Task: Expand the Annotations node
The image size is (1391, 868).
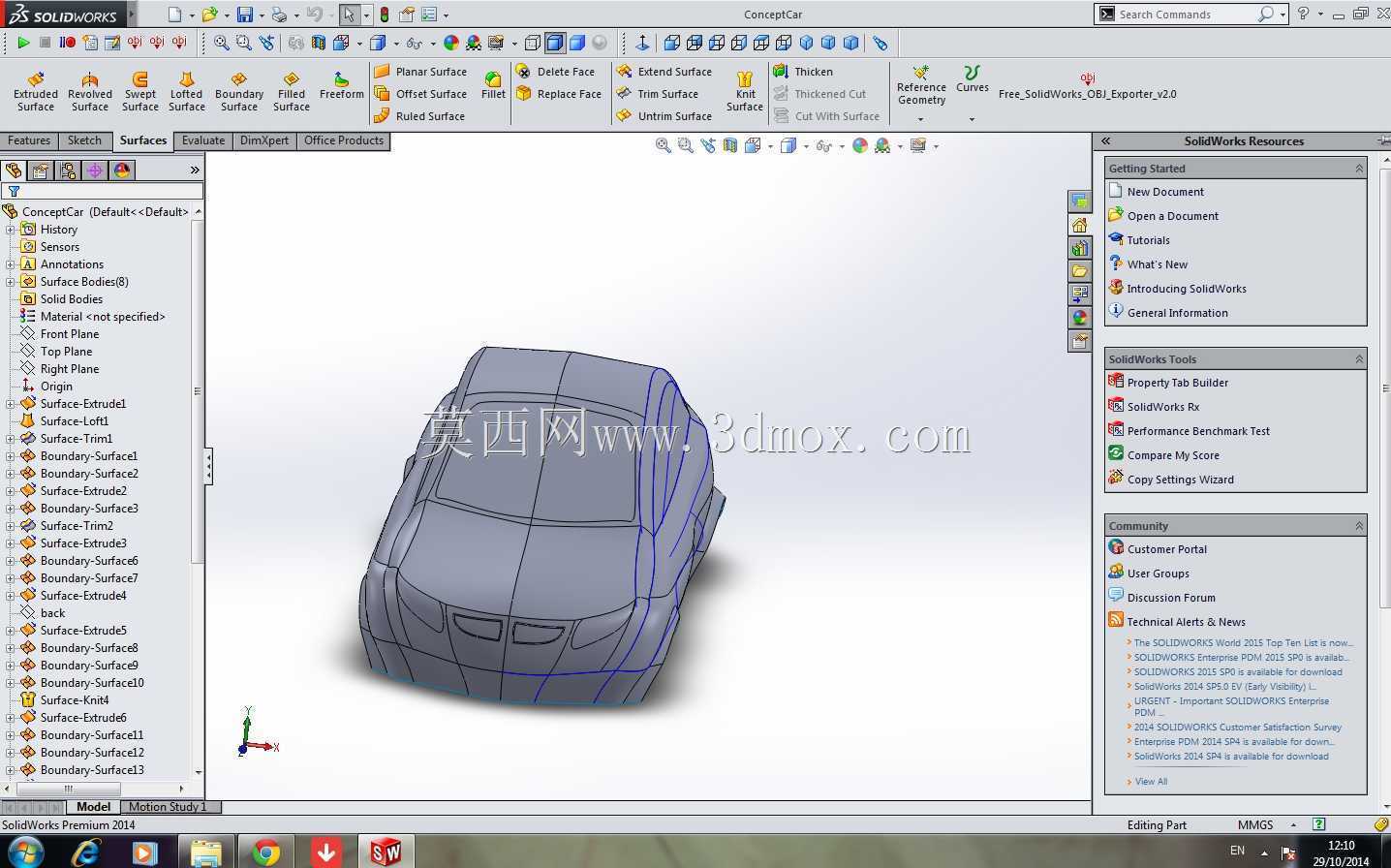Action: 10,264
